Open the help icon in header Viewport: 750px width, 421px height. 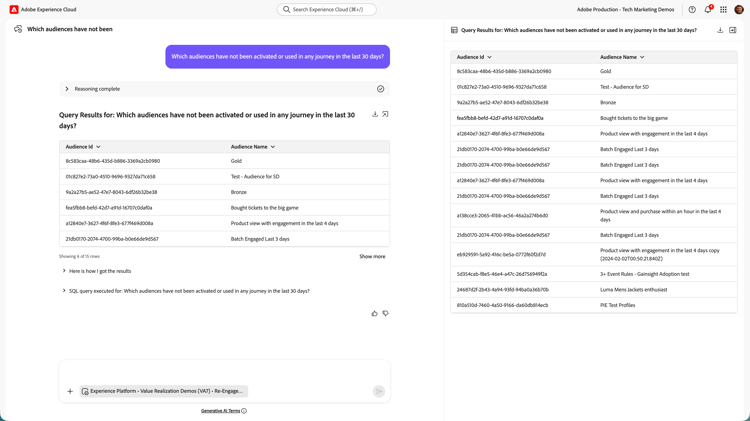[692, 10]
